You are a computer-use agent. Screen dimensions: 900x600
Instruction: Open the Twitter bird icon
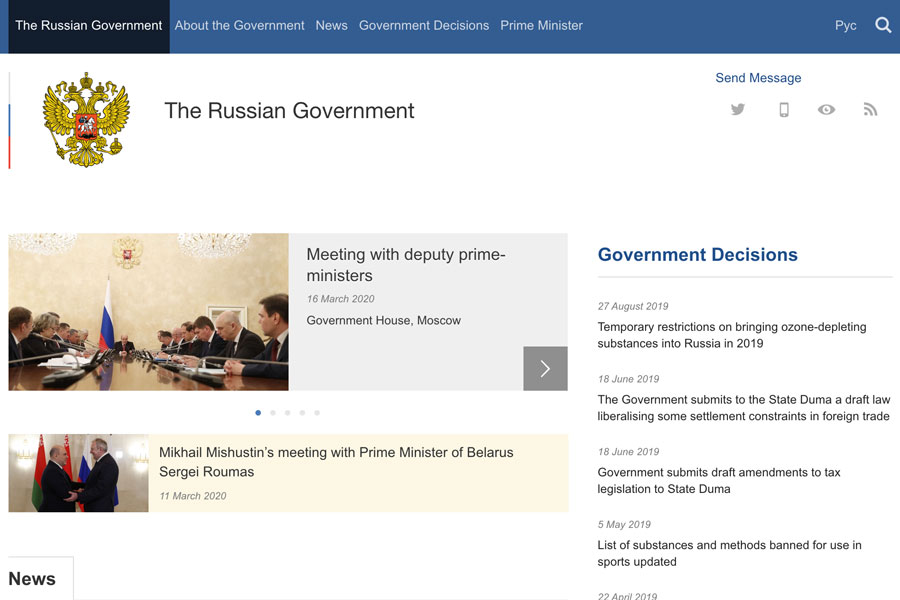738,109
